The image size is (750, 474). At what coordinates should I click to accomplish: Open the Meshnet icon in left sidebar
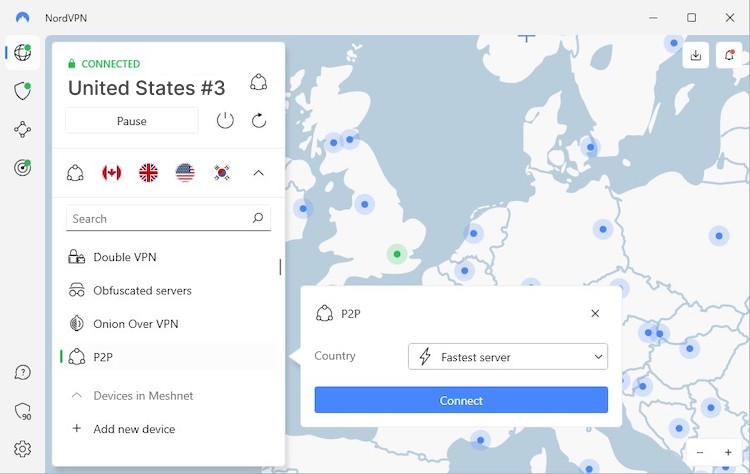(22, 129)
